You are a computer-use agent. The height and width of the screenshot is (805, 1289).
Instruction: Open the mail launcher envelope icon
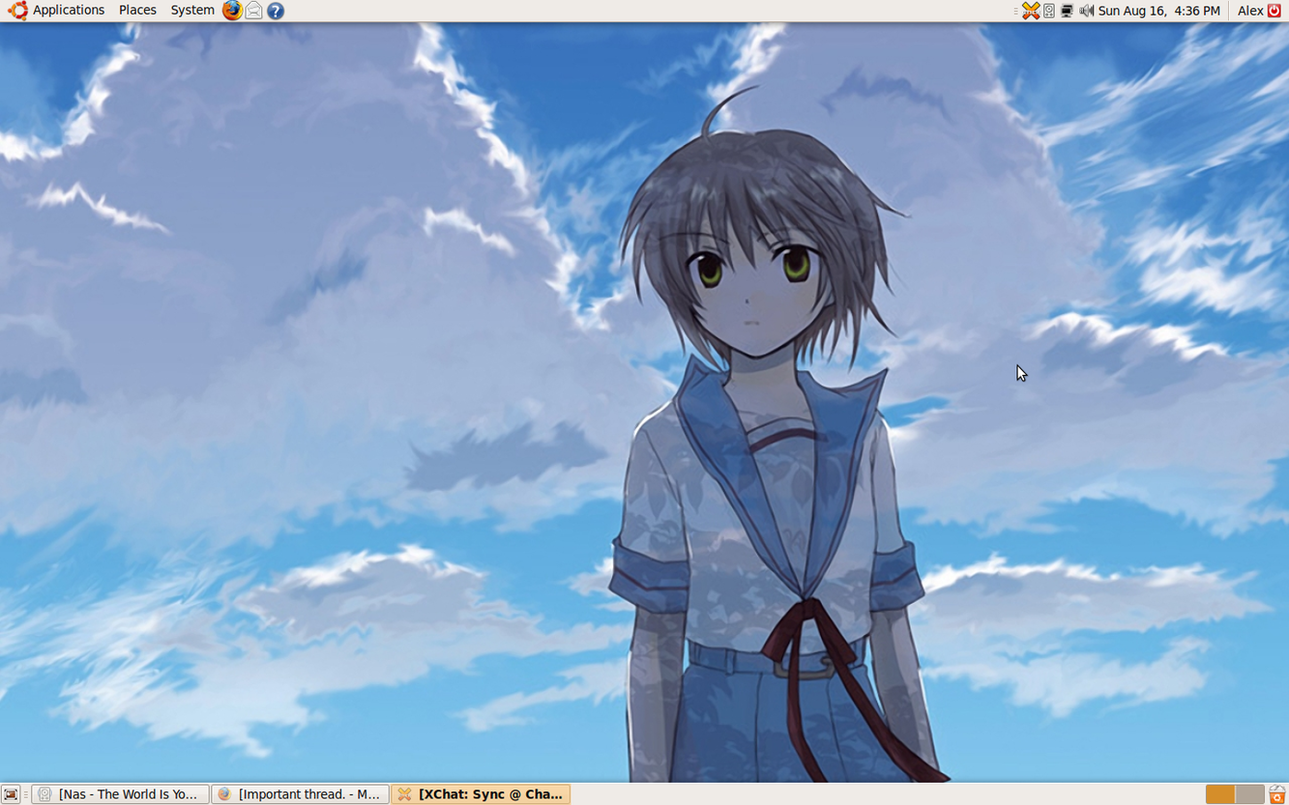pos(254,11)
